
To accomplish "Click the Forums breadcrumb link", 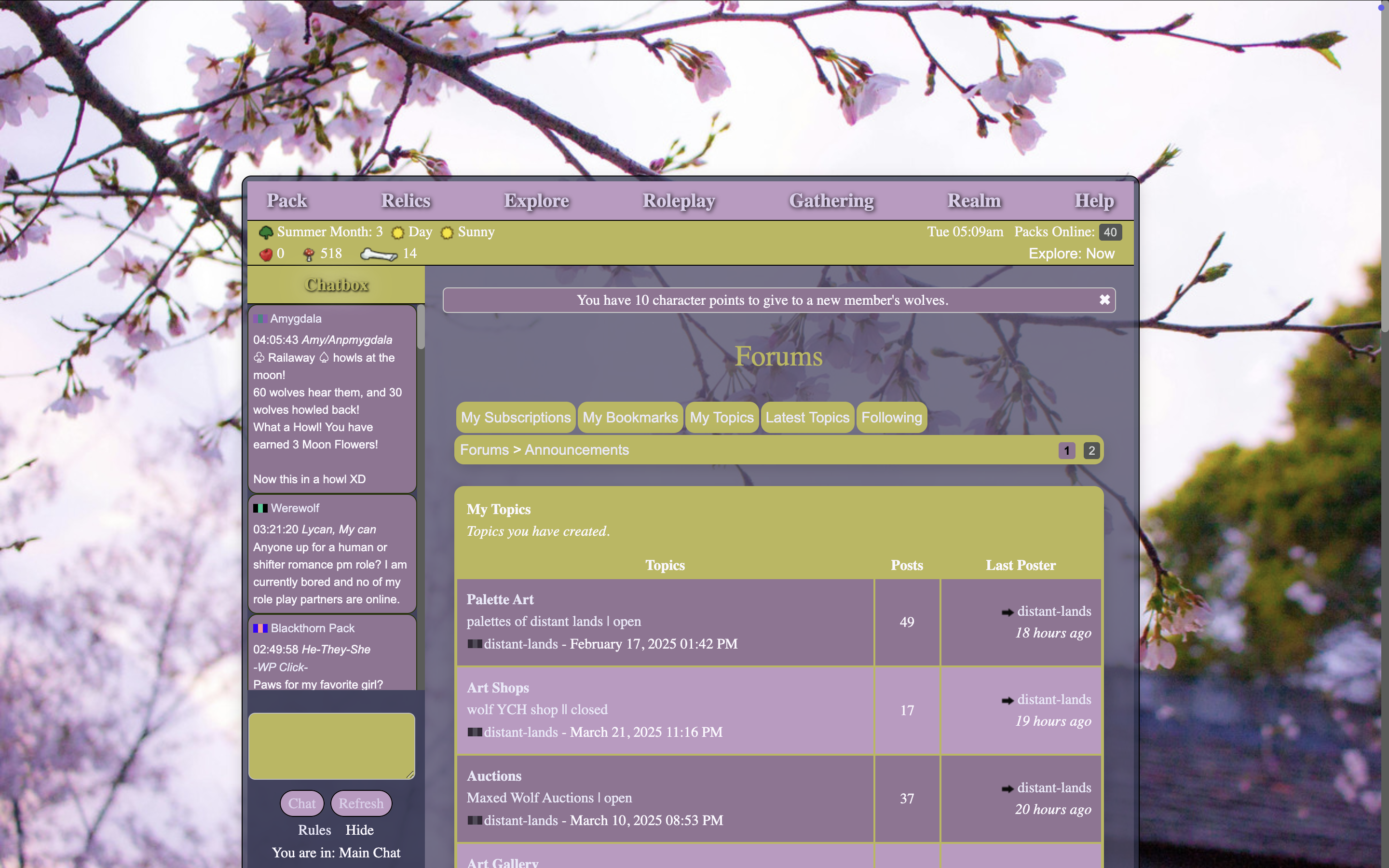I will (484, 450).
